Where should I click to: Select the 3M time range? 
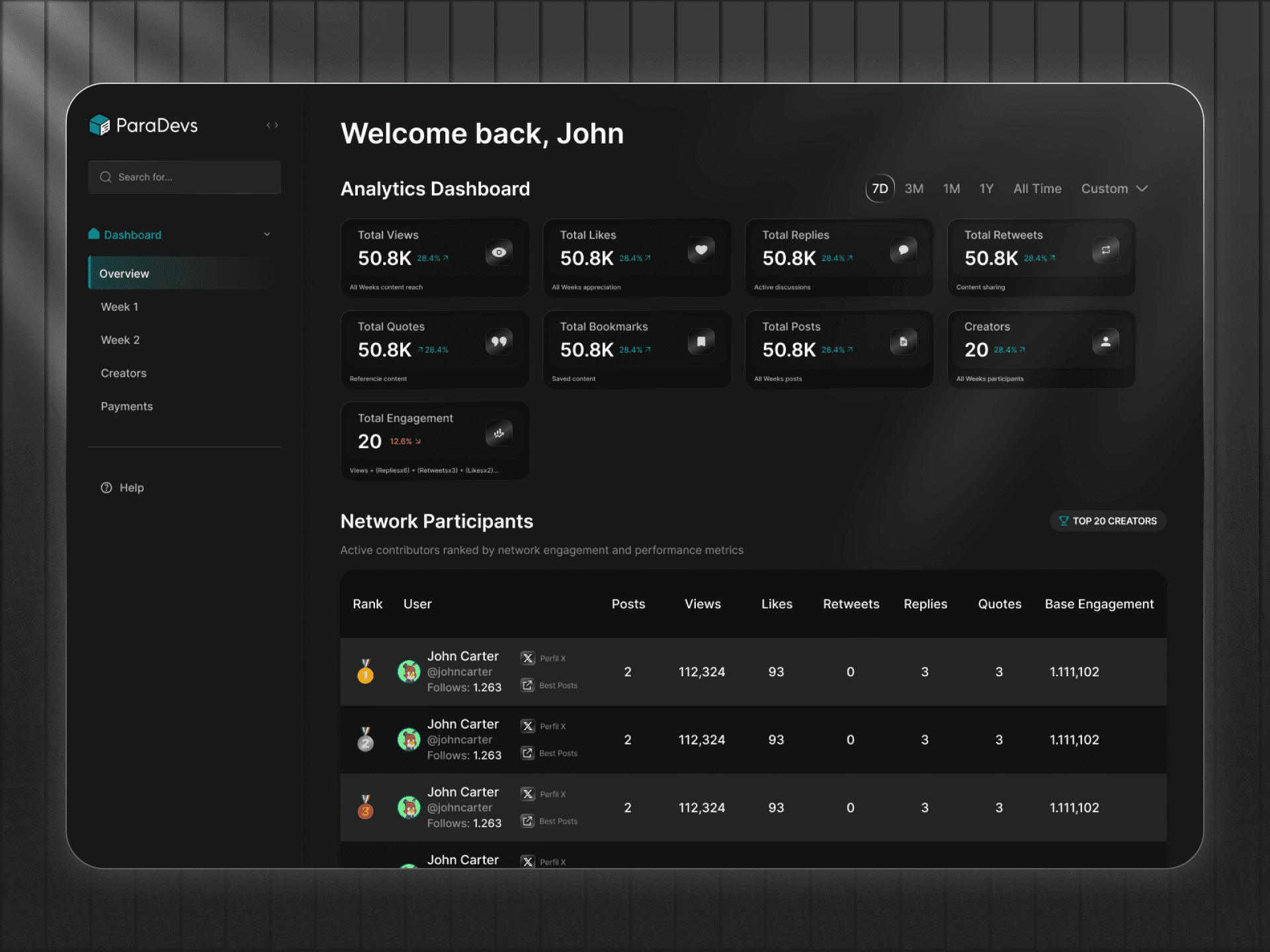pyautogui.click(x=914, y=188)
